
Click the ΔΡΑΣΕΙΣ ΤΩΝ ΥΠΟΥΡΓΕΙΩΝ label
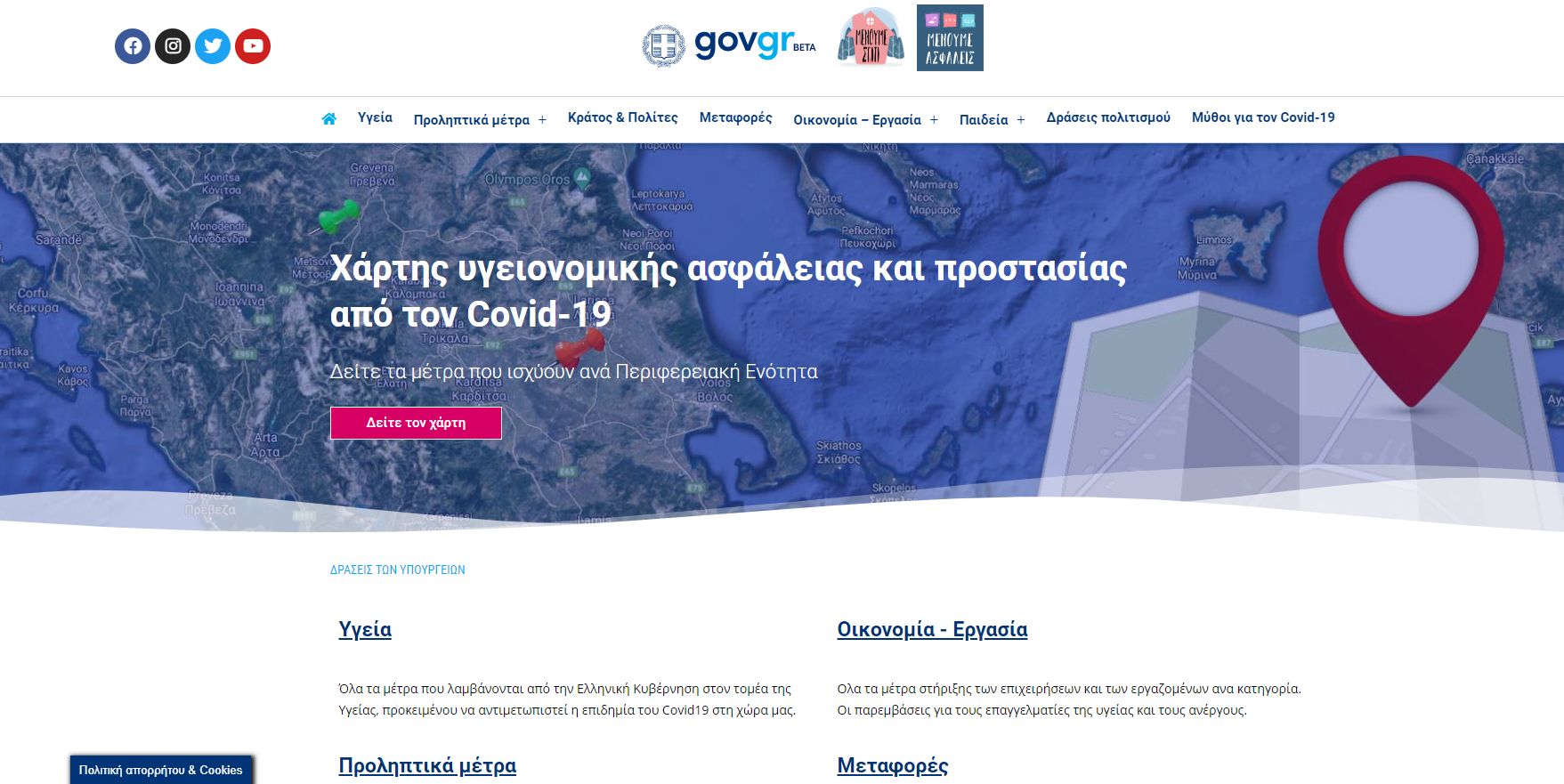click(x=398, y=570)
